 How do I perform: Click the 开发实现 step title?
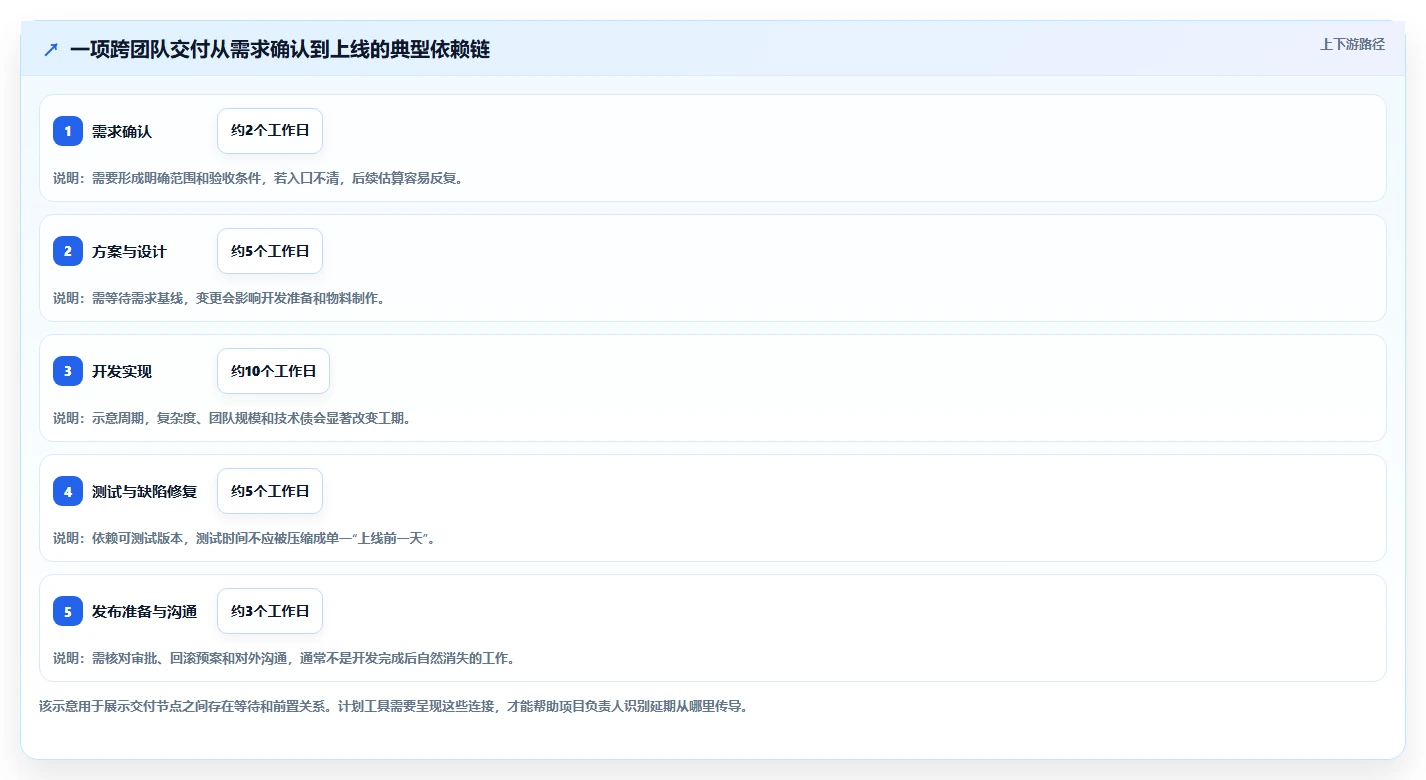point(122,371)
